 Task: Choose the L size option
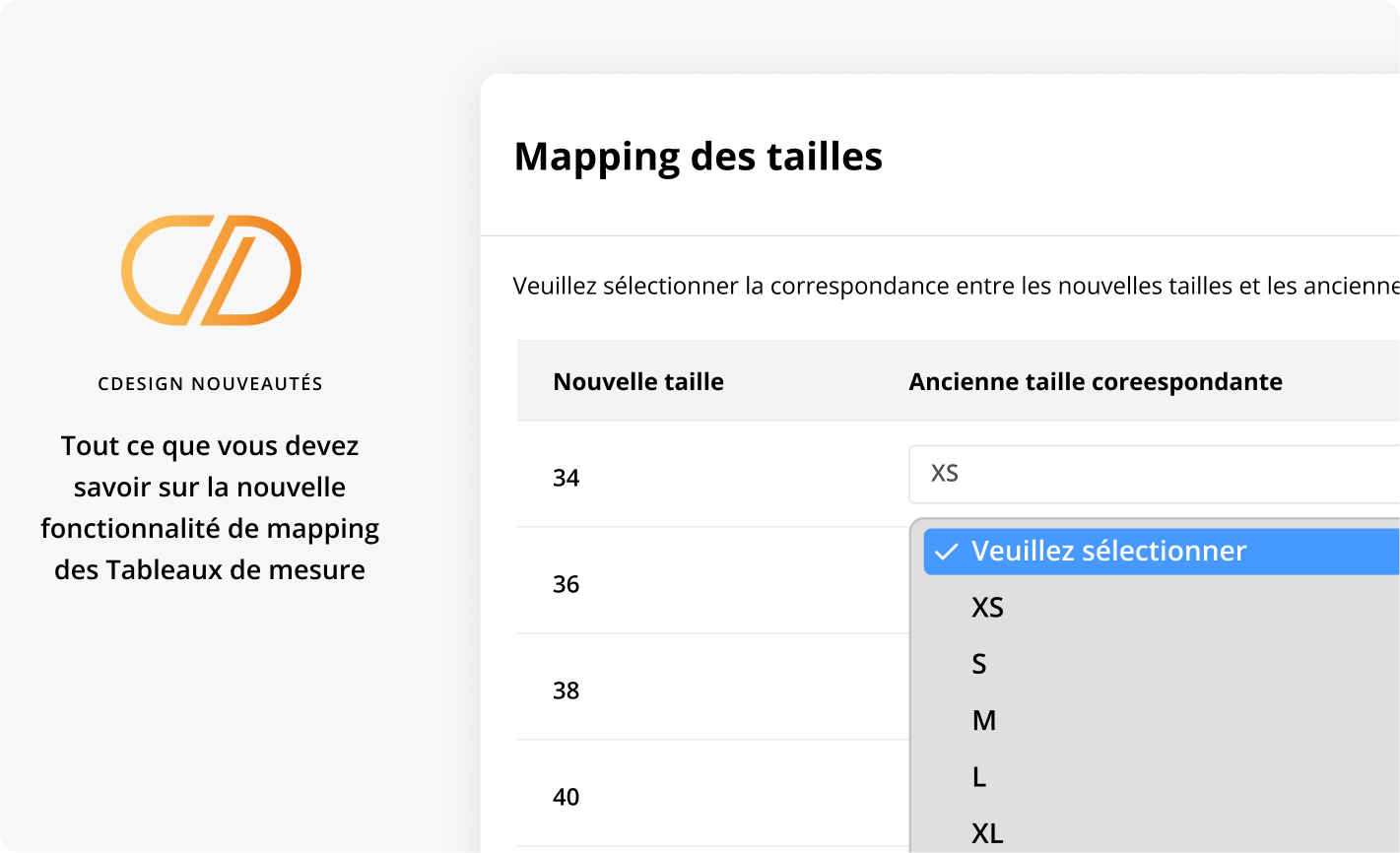(x=979, y=778)
